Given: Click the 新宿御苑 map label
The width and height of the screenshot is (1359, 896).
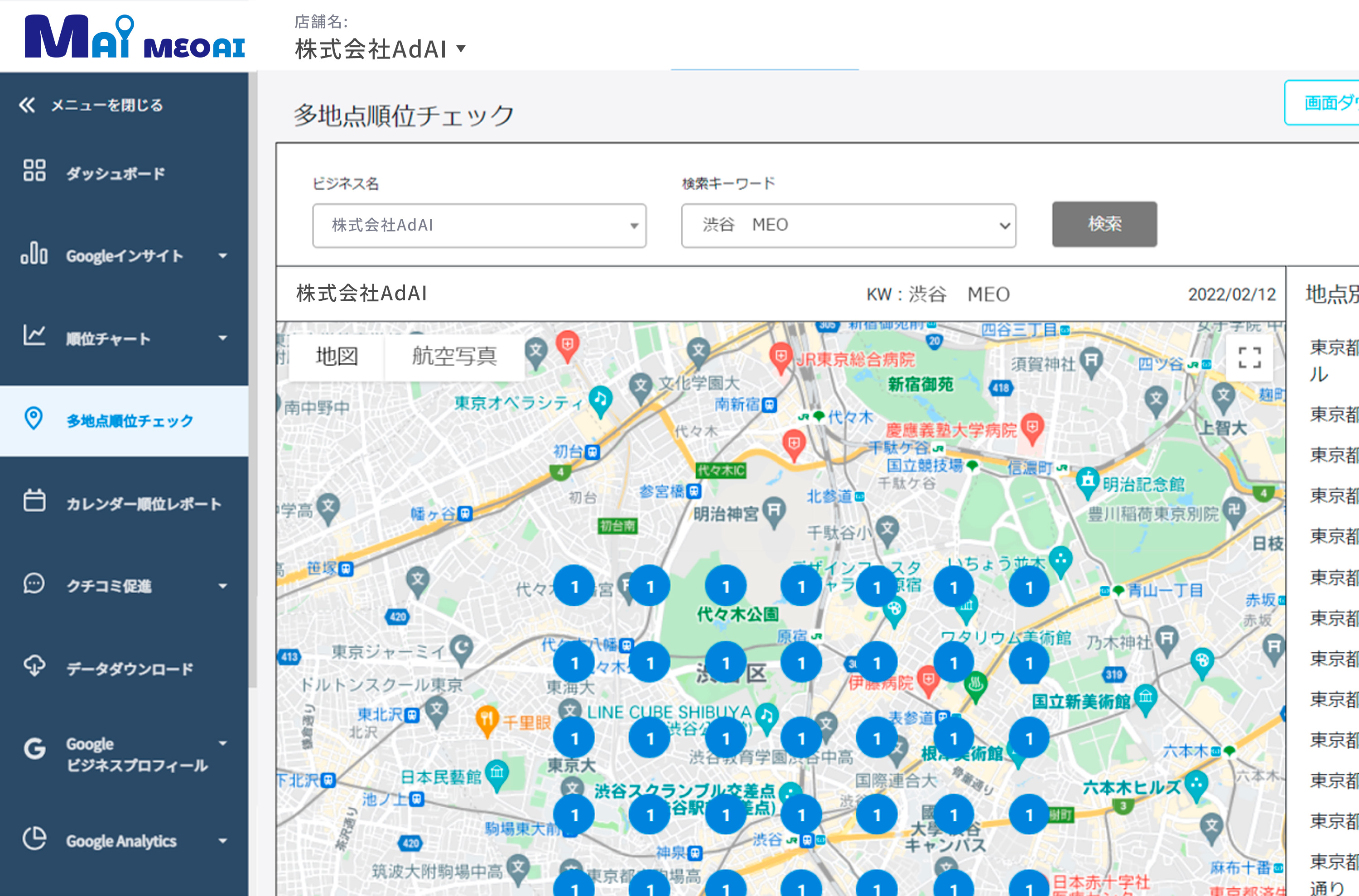Looking at the screenshot, I should click(920, 385).
